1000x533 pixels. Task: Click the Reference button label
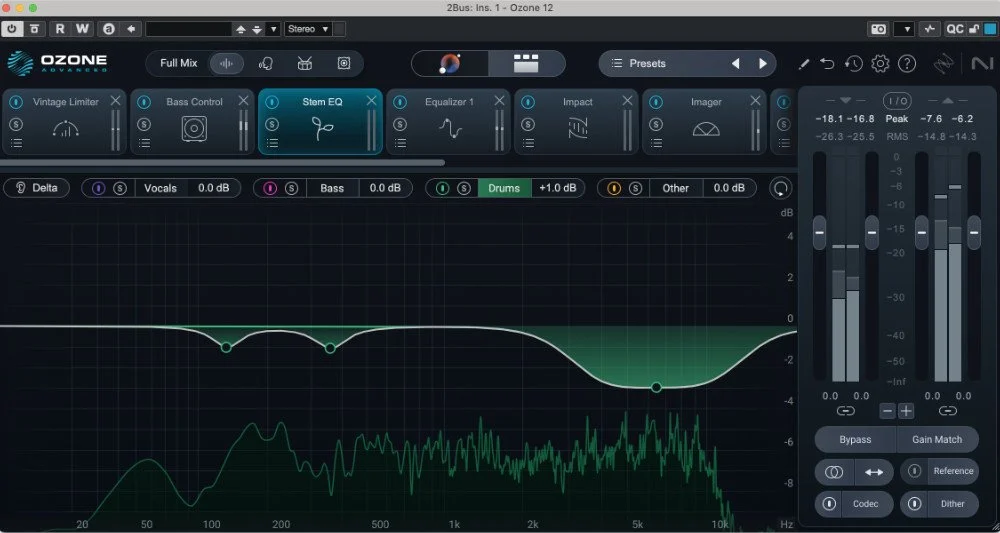(x=953, y=471)
